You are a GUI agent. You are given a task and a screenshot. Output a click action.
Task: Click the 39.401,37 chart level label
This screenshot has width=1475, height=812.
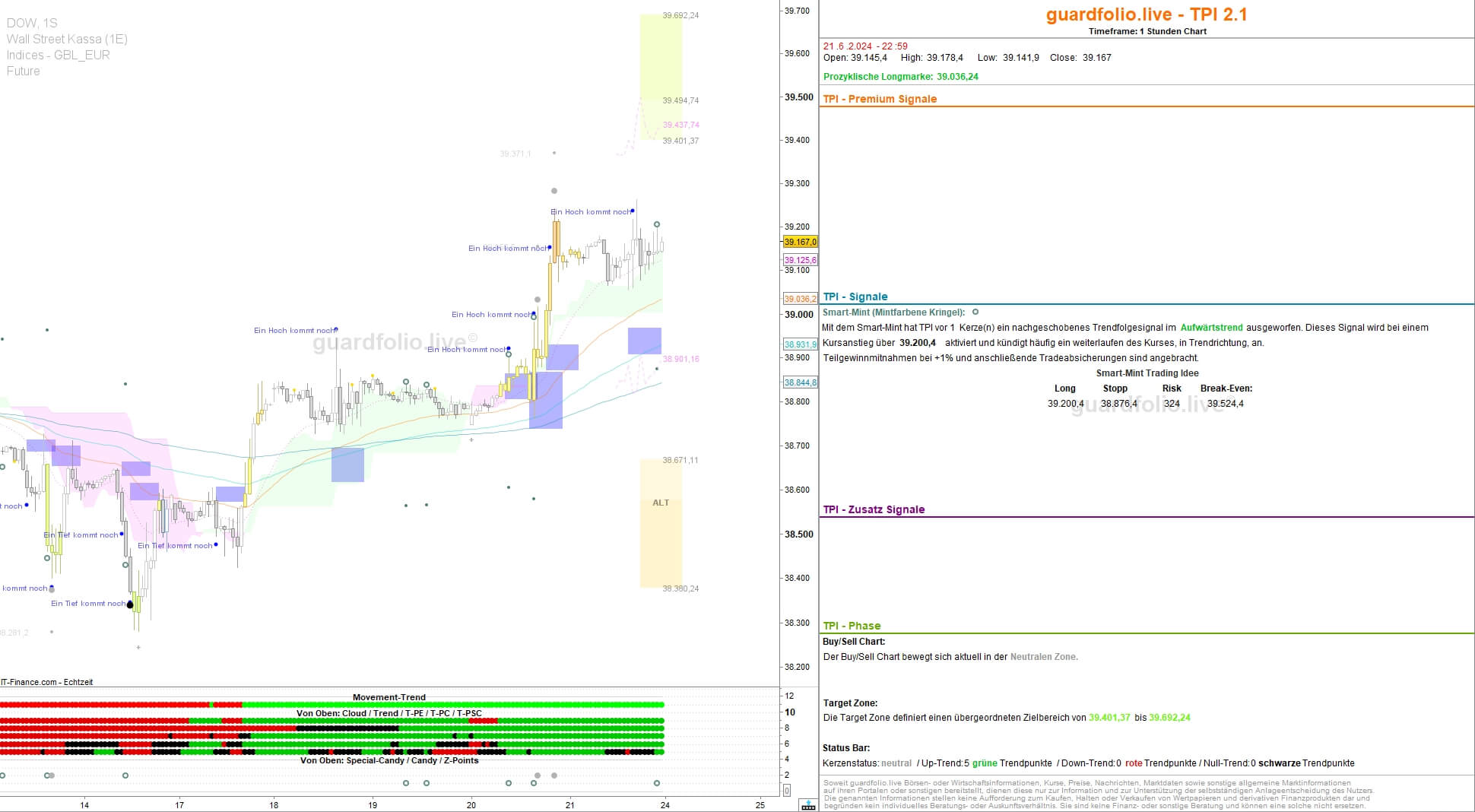click(x=680, y=141)
